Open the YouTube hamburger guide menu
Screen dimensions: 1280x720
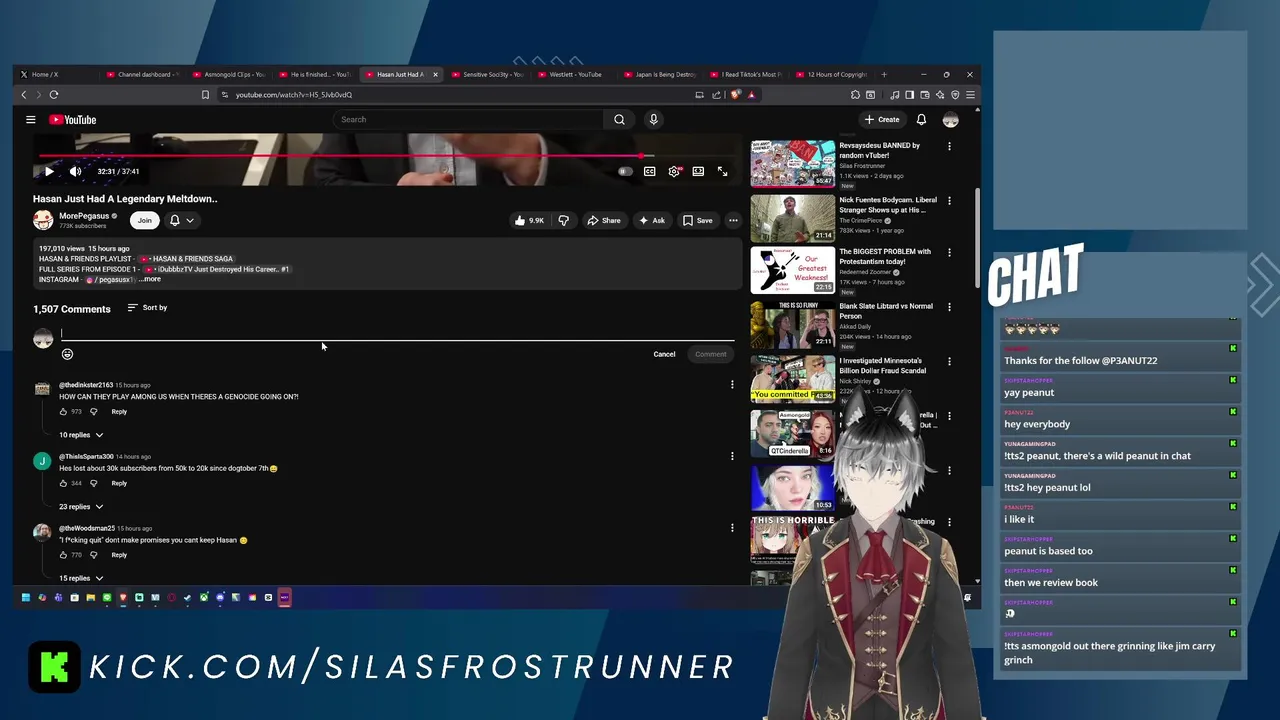pyautogui.click(x=31, y=120)
